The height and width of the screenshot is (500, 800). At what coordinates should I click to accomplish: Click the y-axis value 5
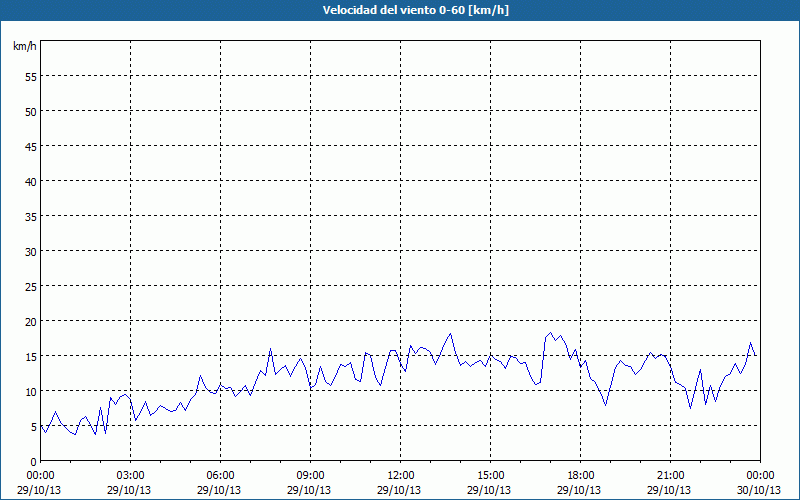(34, 427)
